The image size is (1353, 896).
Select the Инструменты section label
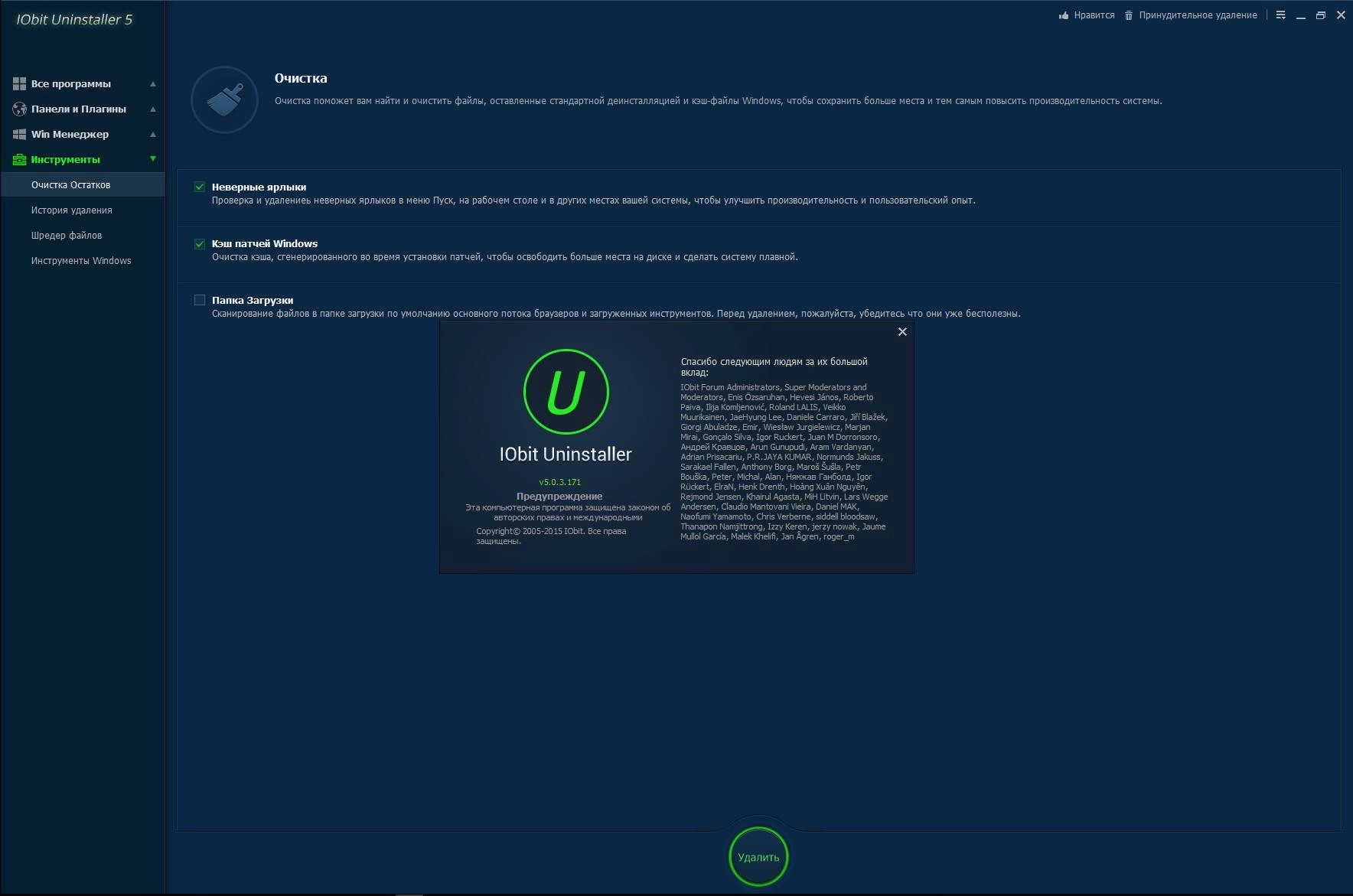coord(66,159)
